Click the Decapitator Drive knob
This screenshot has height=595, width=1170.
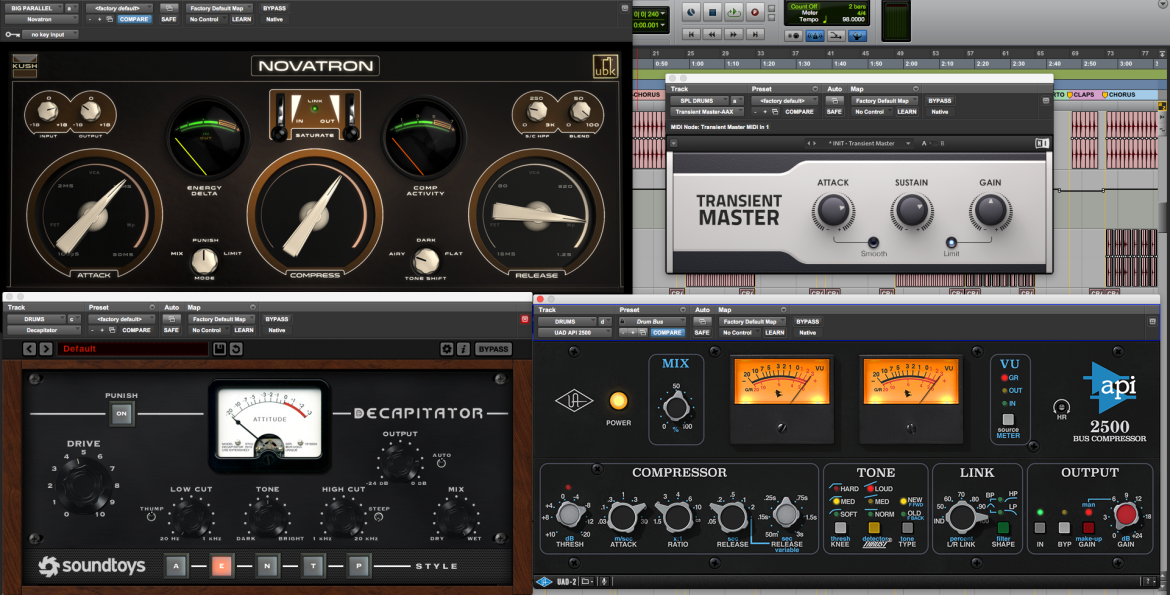pyautogui.click(x=83, y=483)
